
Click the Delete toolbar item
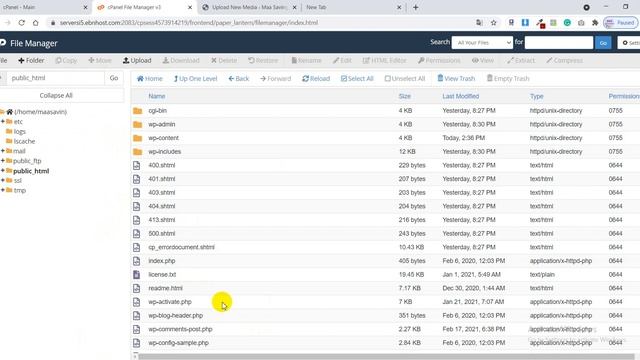click(224, 60)
